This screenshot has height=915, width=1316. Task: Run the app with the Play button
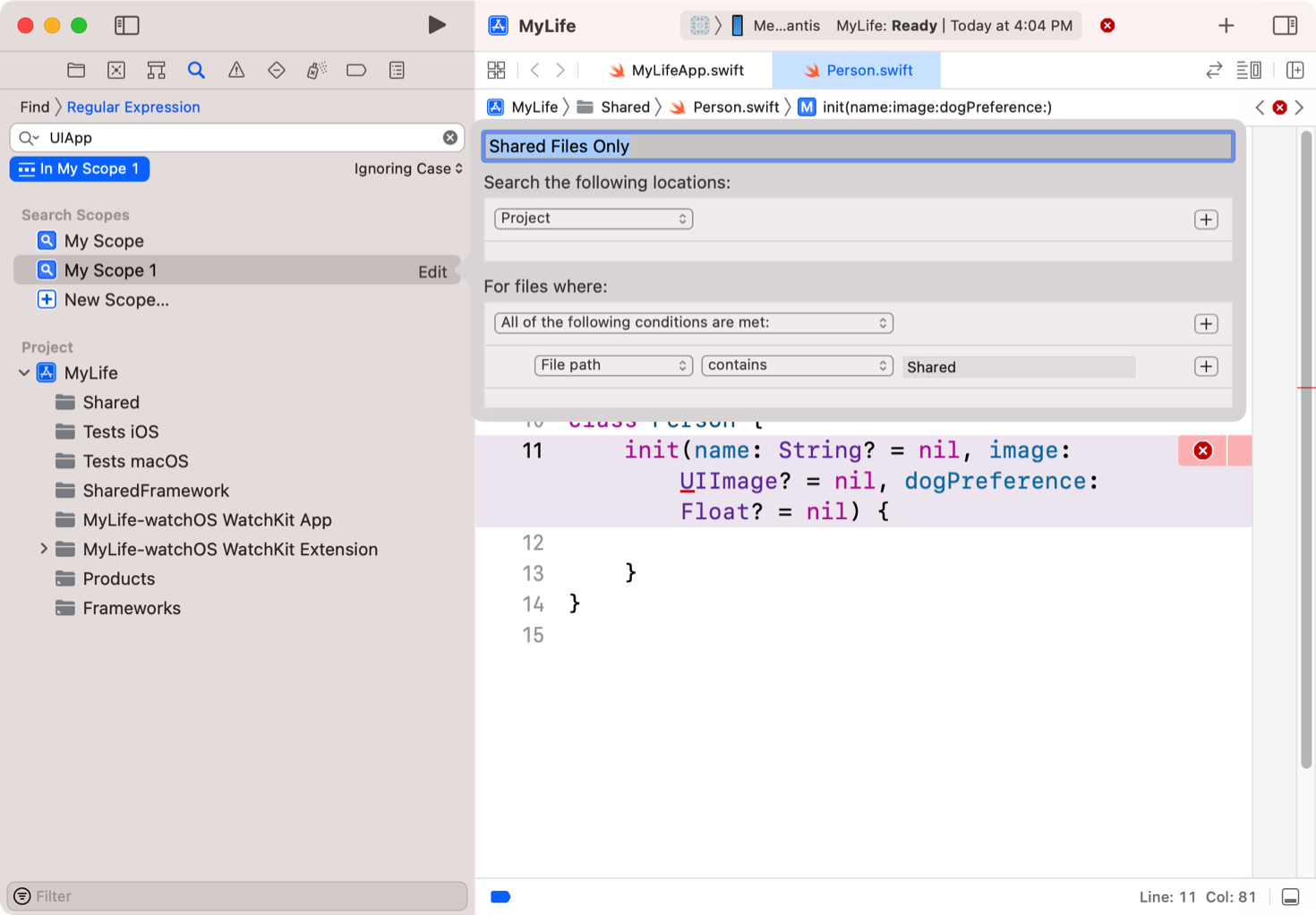pos(438,25)
